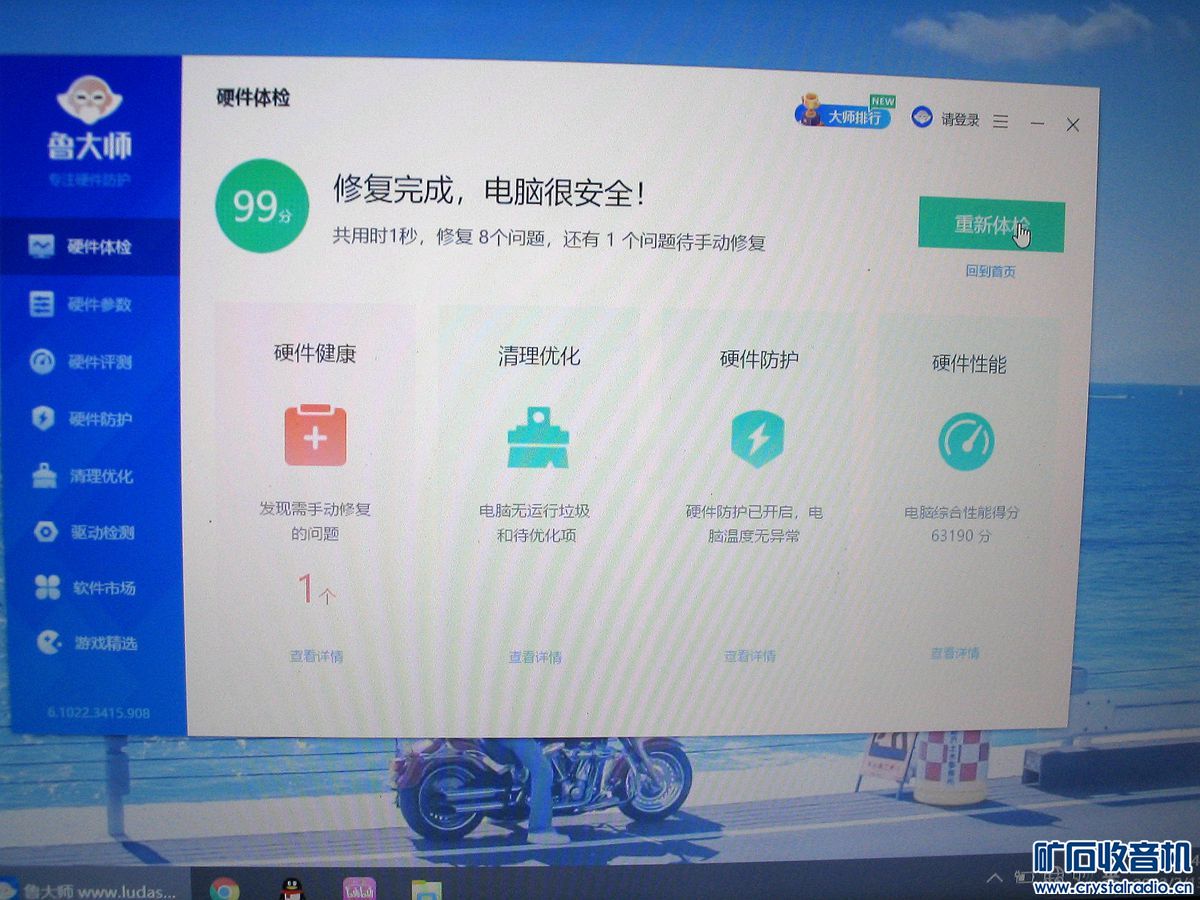Open QQ penguin from the taskbar
1200x900 pixels.
tap(291, 889)
